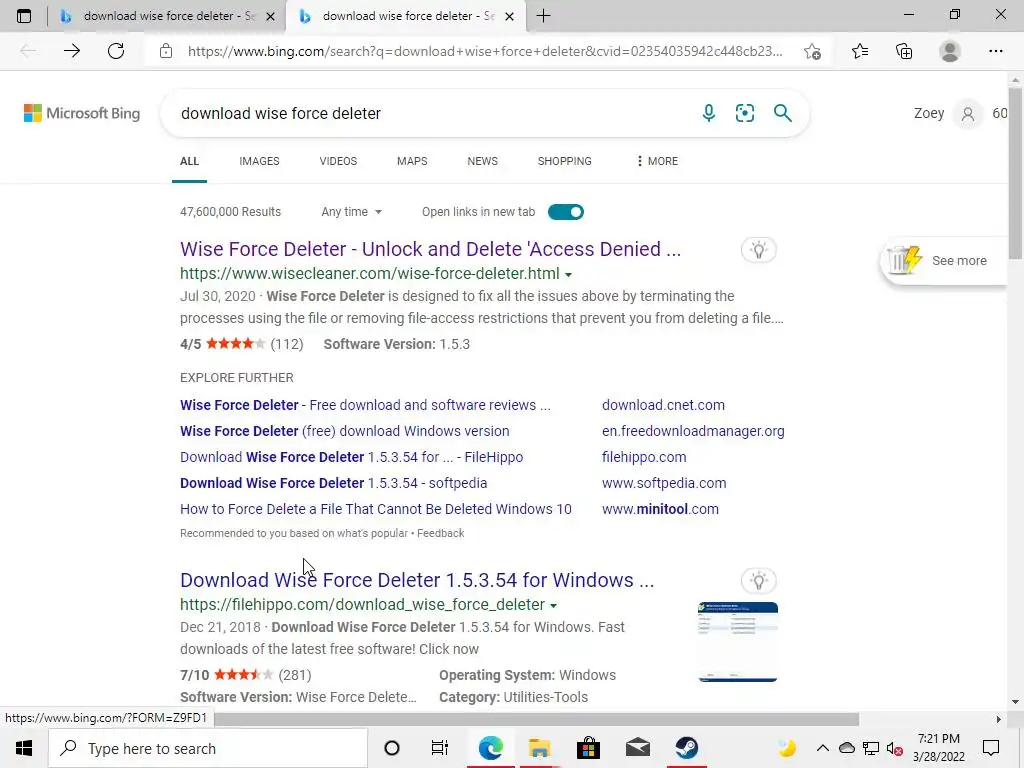
Task: Open Microsoft Store from the taskbar
Action: (588, 748)
